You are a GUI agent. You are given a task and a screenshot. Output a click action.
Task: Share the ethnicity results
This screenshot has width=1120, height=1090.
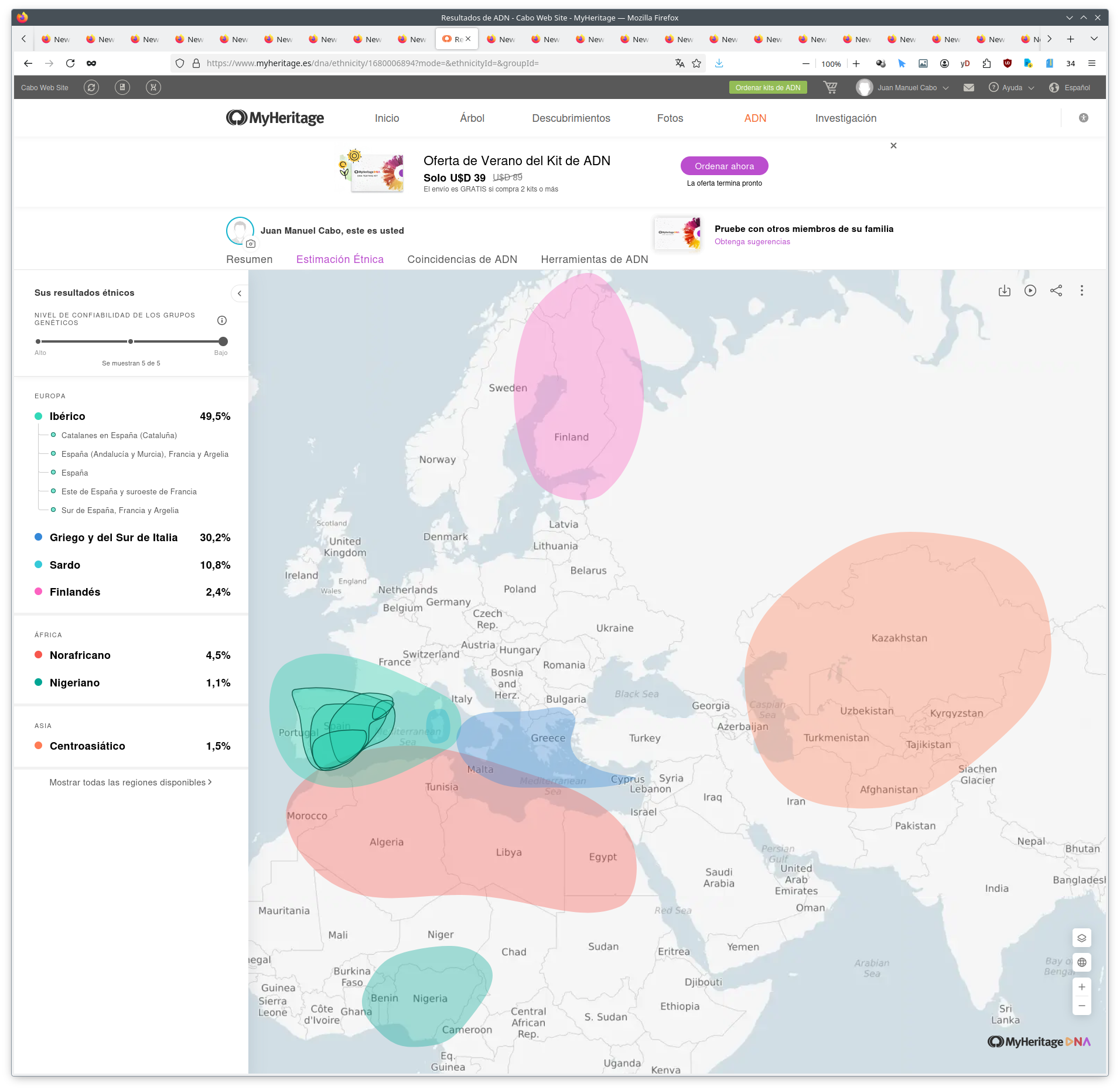tap(1056, 291)
